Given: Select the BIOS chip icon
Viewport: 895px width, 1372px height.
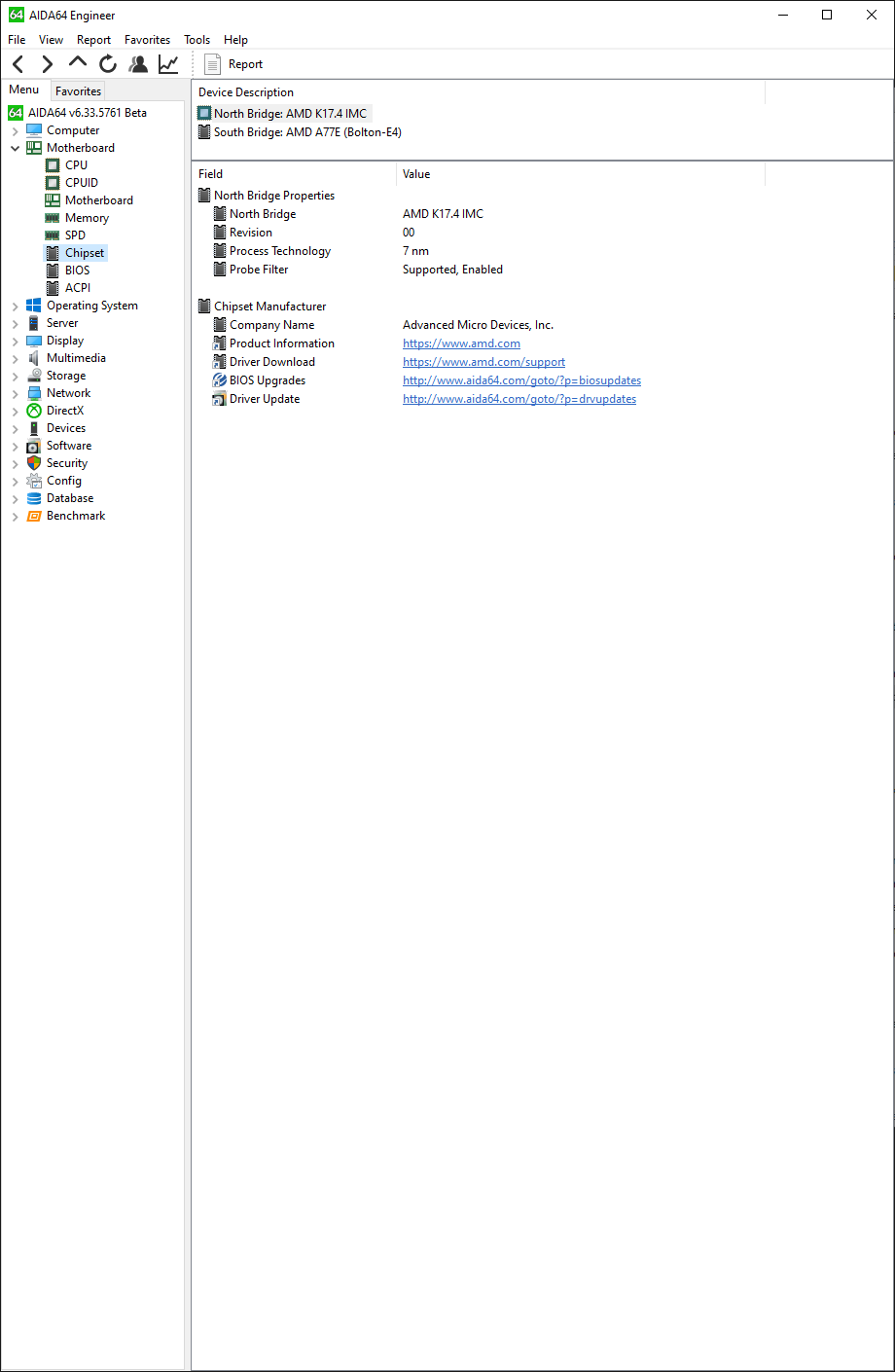Looking at the screenshot, I should 53,271.
